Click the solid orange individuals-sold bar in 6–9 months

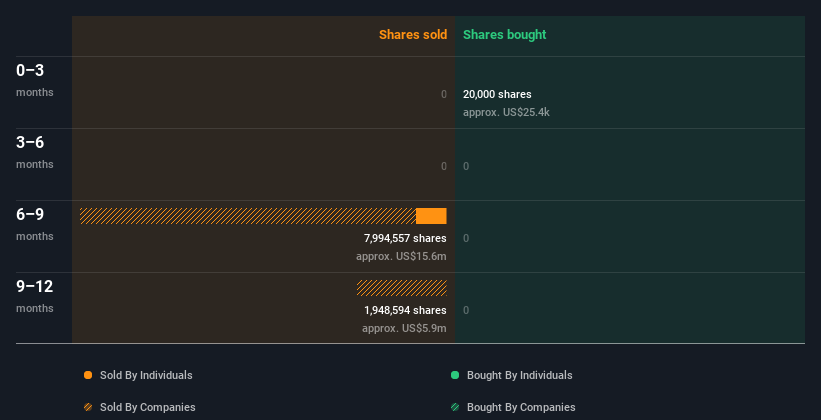pyautogui.click(x=431, y=216)
